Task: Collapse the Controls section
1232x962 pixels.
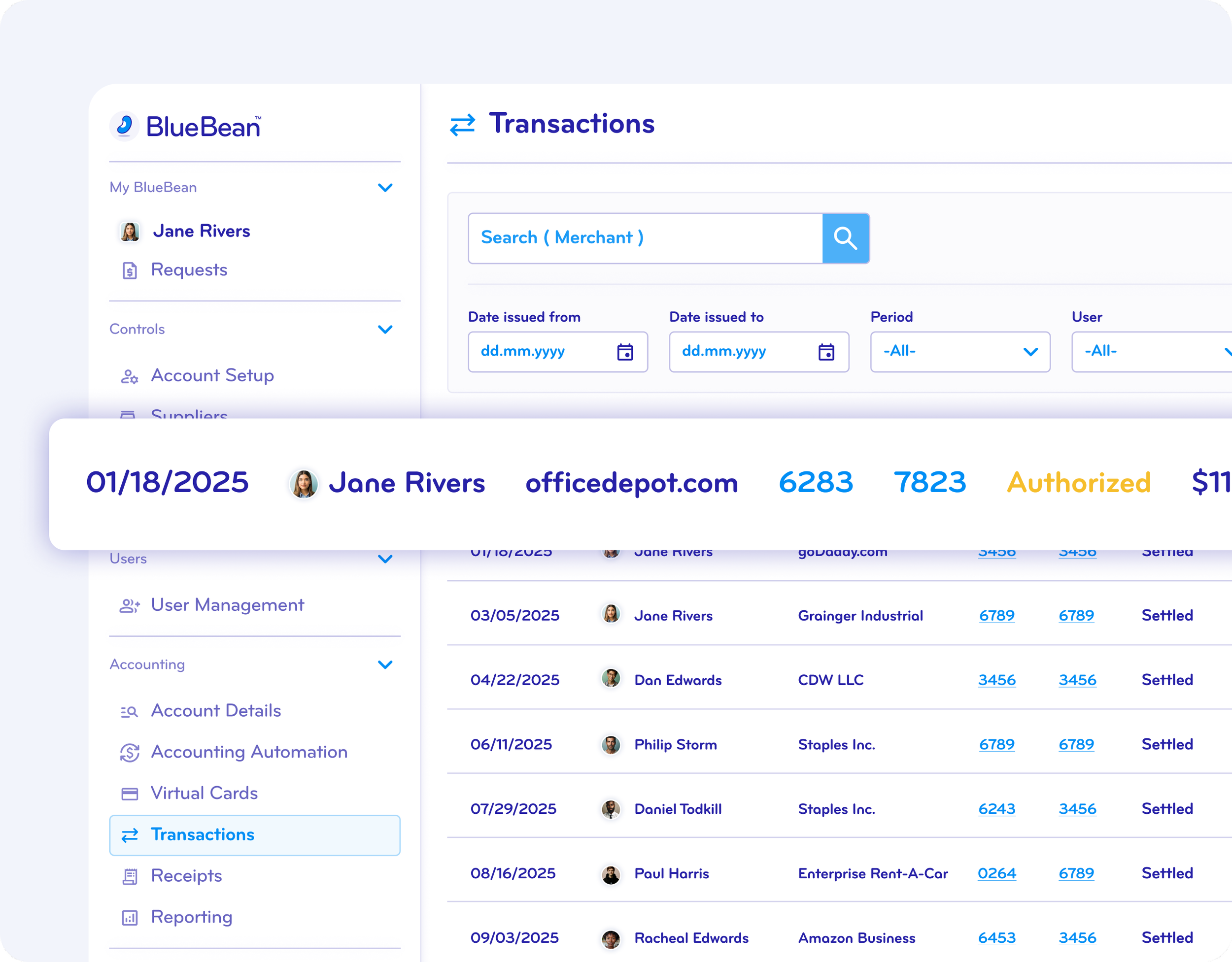Action: click(386, 329)
